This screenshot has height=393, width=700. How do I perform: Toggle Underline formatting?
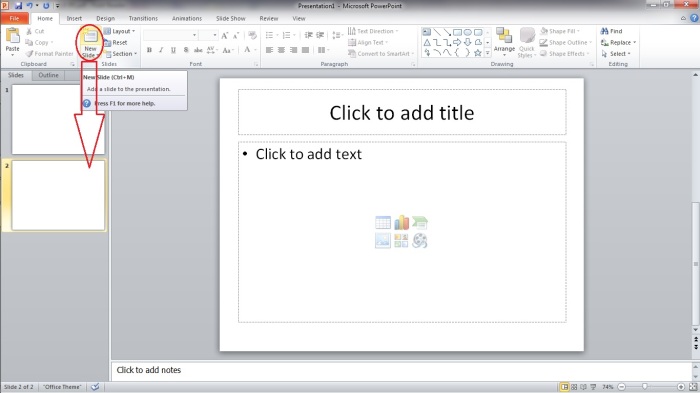click(x=173, y=50)
